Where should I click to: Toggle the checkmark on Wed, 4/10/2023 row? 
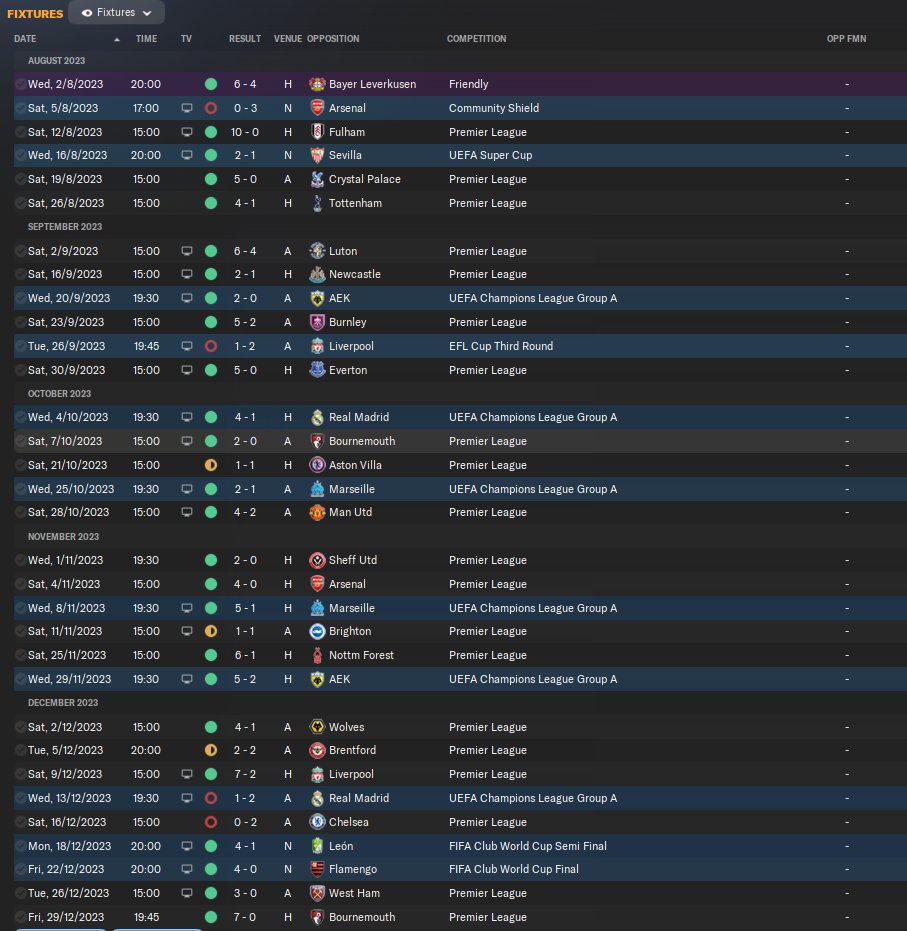click(20, 417)
